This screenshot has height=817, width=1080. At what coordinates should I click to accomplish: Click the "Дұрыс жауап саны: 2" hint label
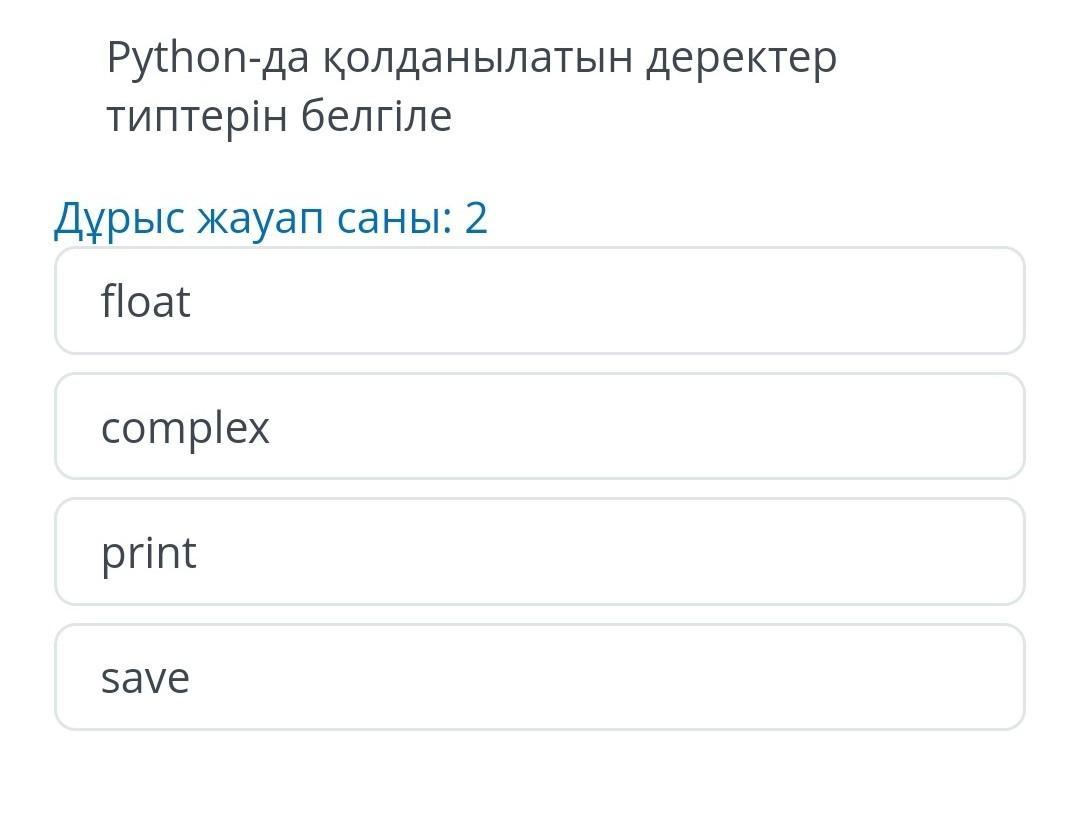tap(271, 218)
